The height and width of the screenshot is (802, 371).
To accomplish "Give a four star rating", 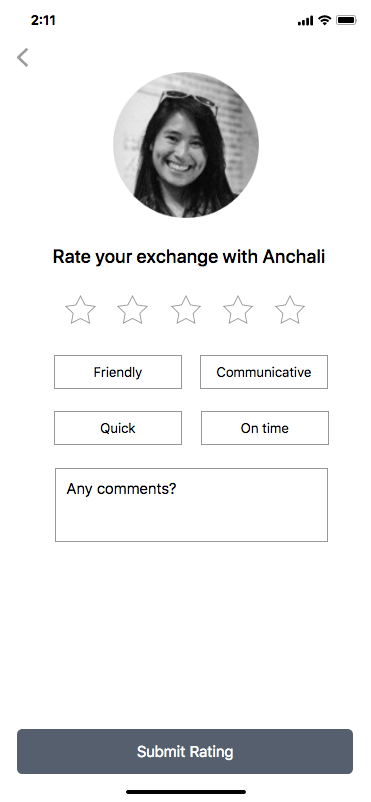I will [x=238, y=310].
